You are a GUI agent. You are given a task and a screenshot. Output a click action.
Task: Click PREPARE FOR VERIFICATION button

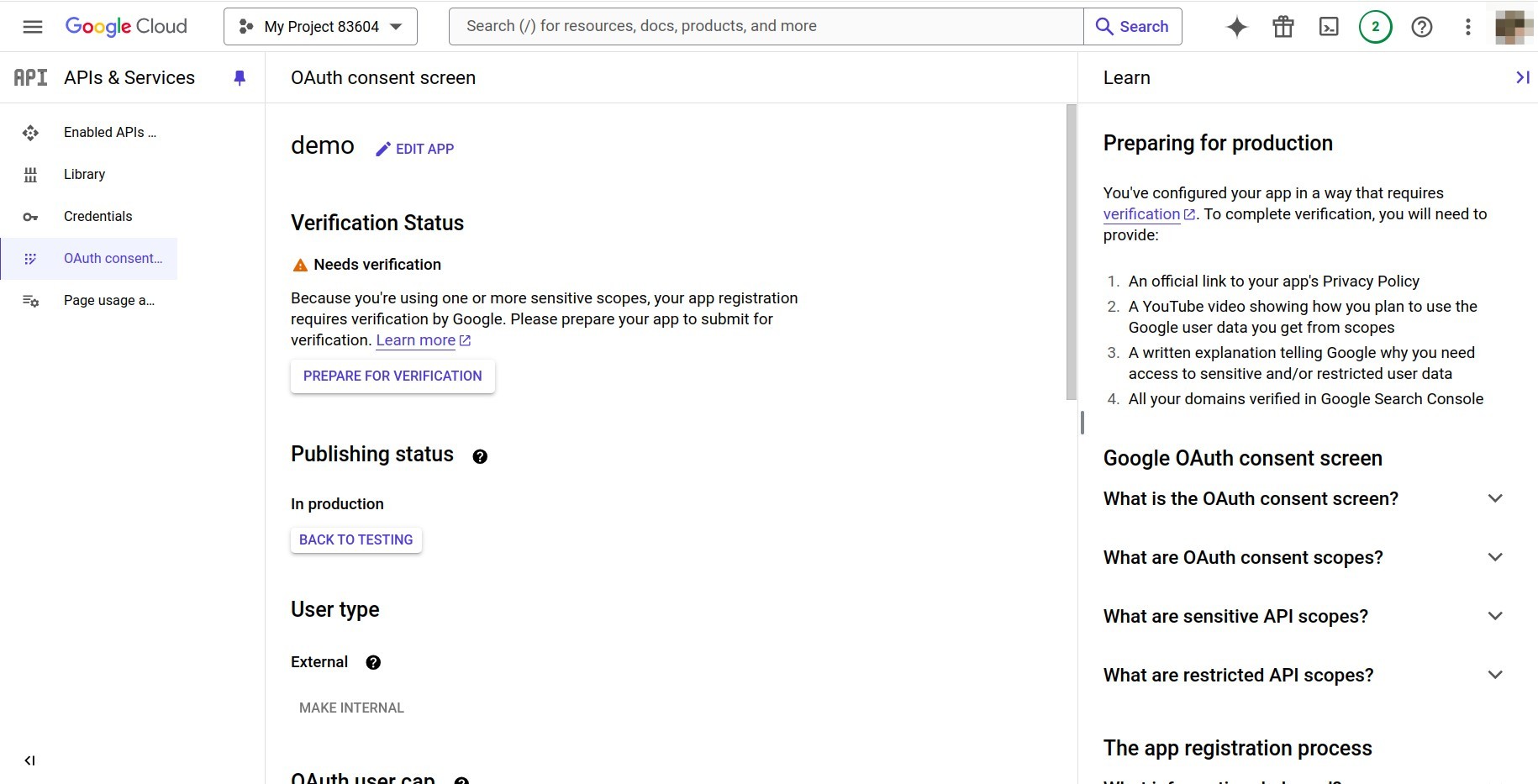pyautogui.click(x=392, y=376)
